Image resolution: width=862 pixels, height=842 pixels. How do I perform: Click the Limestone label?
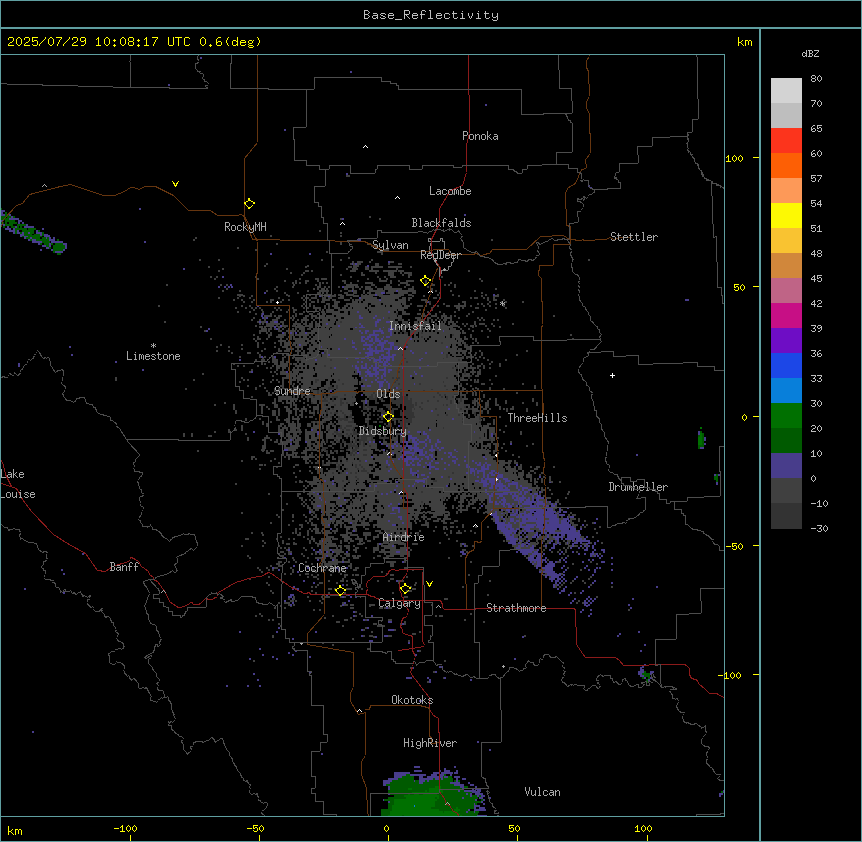[x=153, y=356]
